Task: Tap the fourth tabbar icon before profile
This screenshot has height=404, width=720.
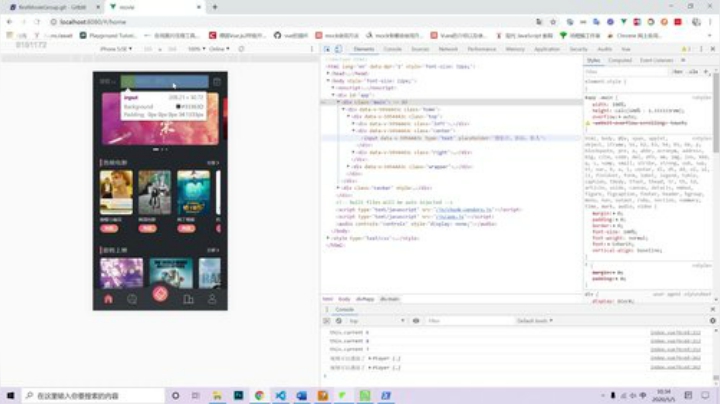Action: point(188,299)
